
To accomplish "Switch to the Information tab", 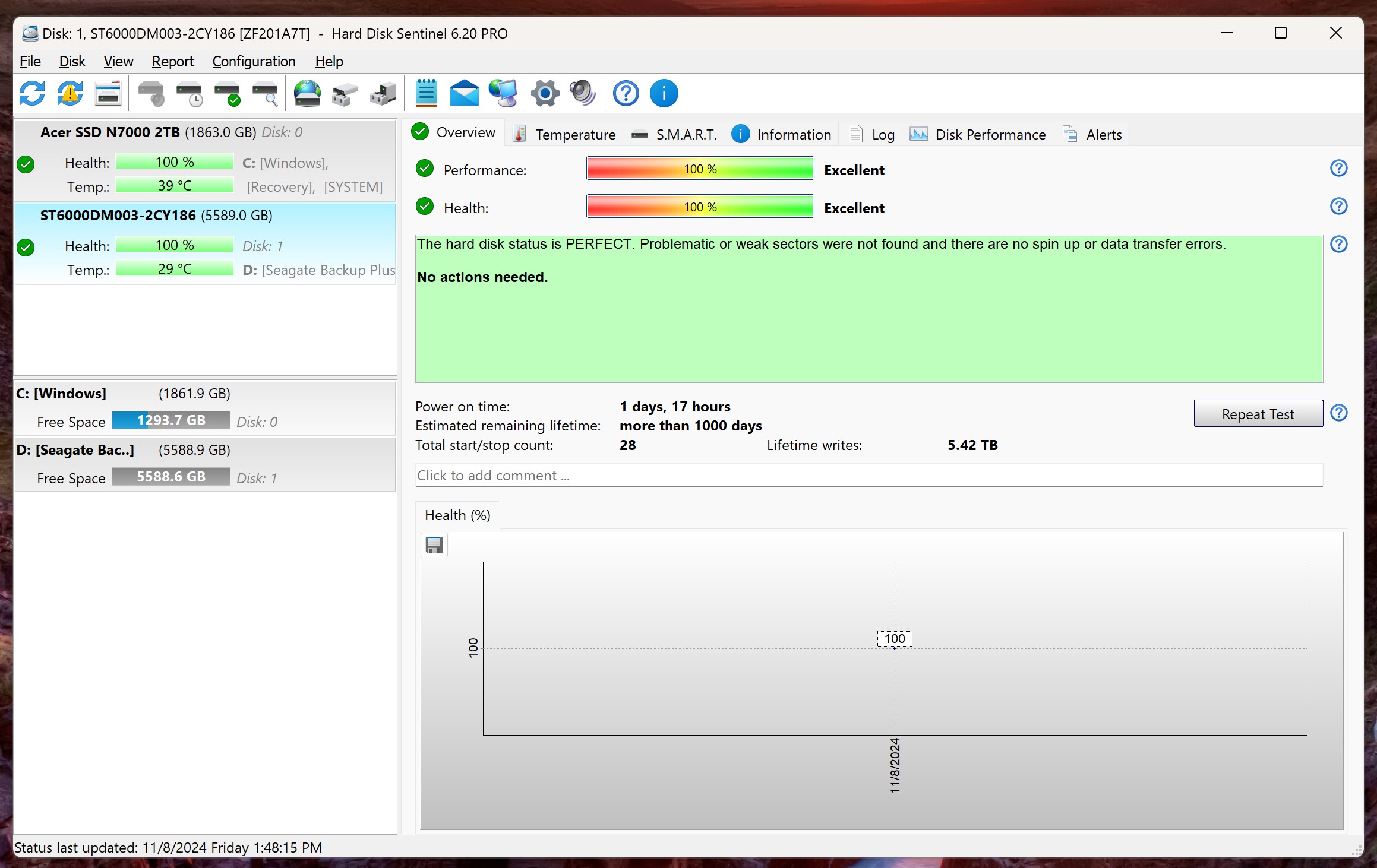I will pos(781,134).
